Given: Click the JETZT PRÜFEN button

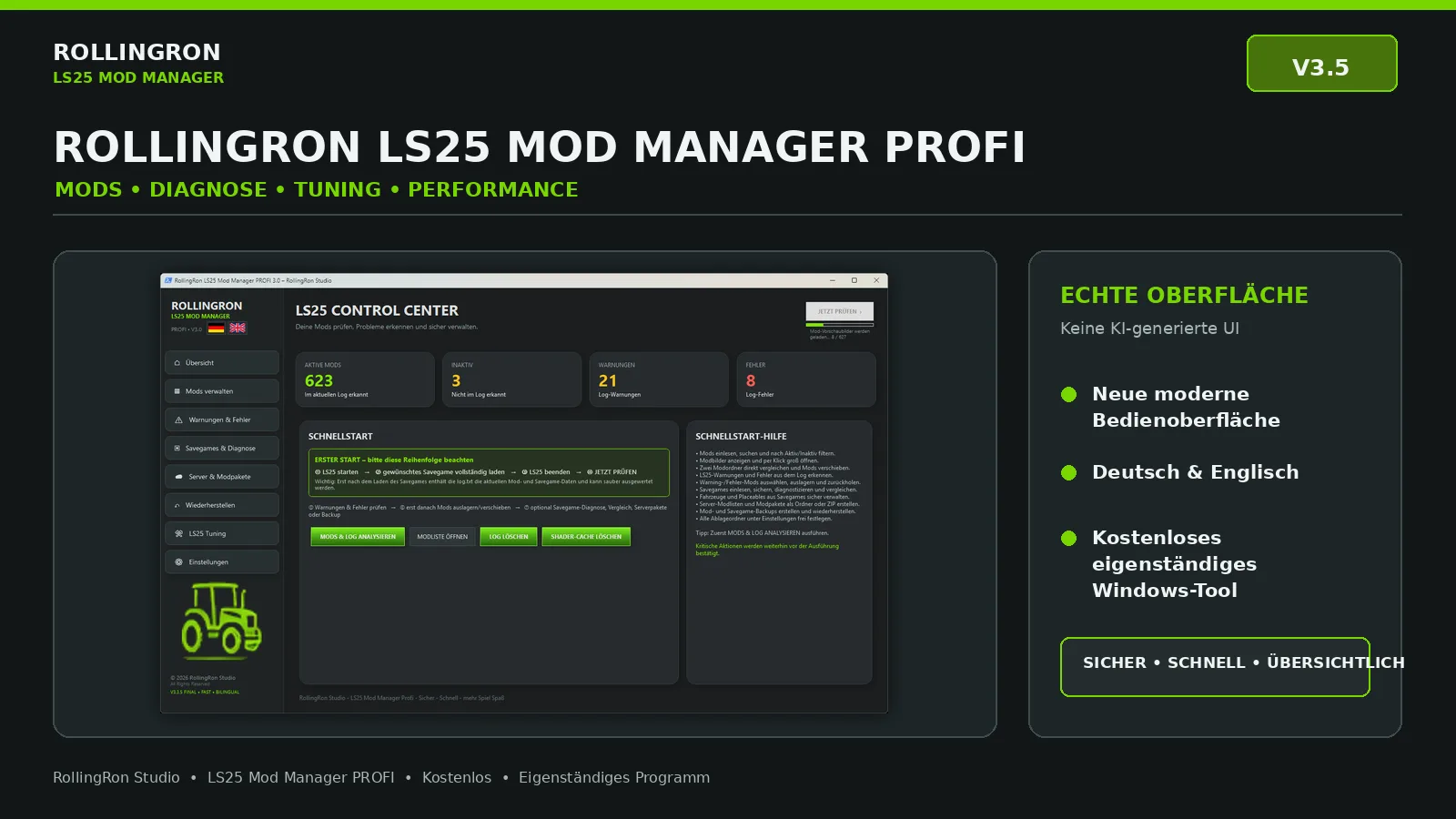Looking at the screenshot, I should point(839,311).
